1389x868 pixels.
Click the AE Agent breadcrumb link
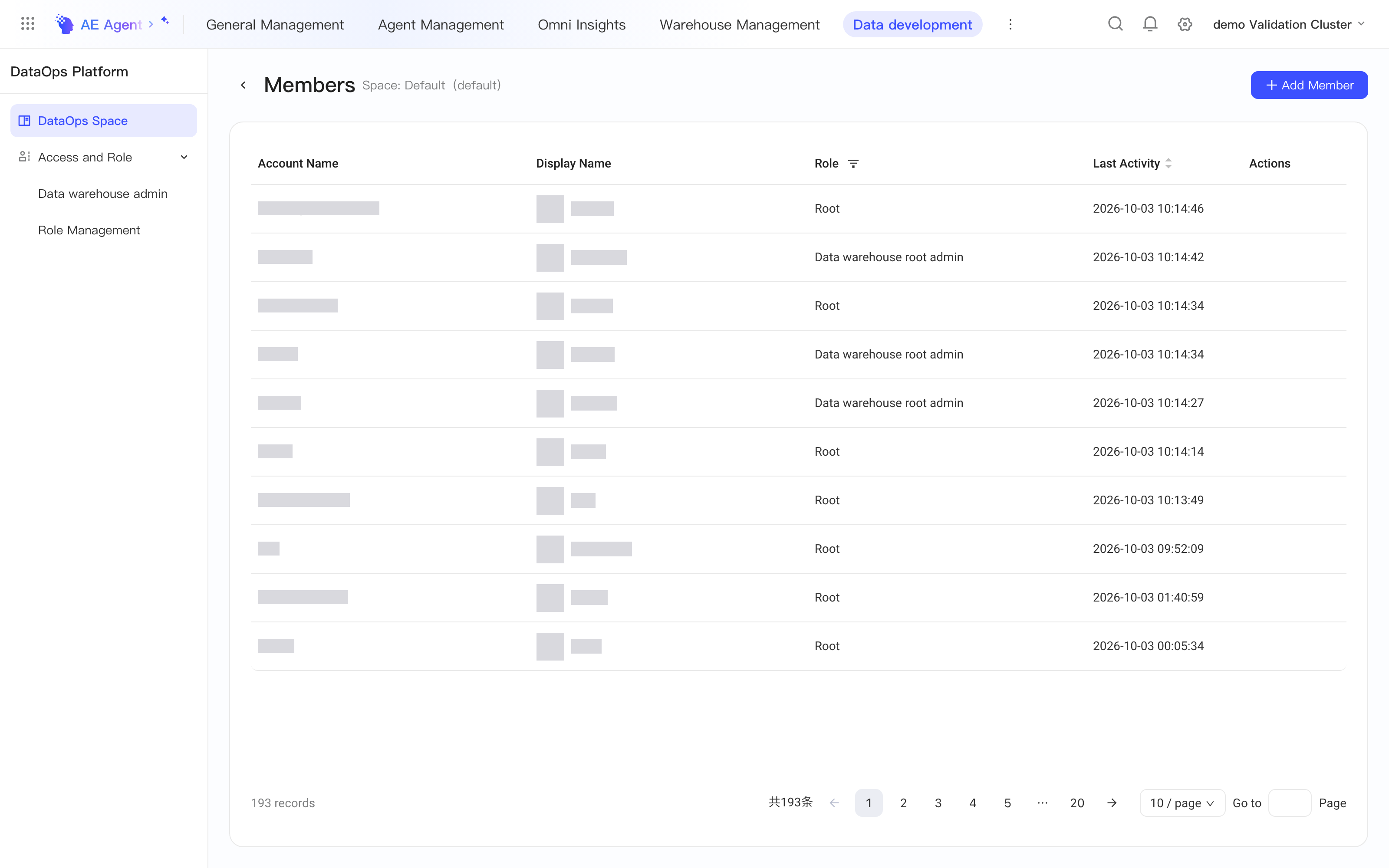click(x=111, y=25)
